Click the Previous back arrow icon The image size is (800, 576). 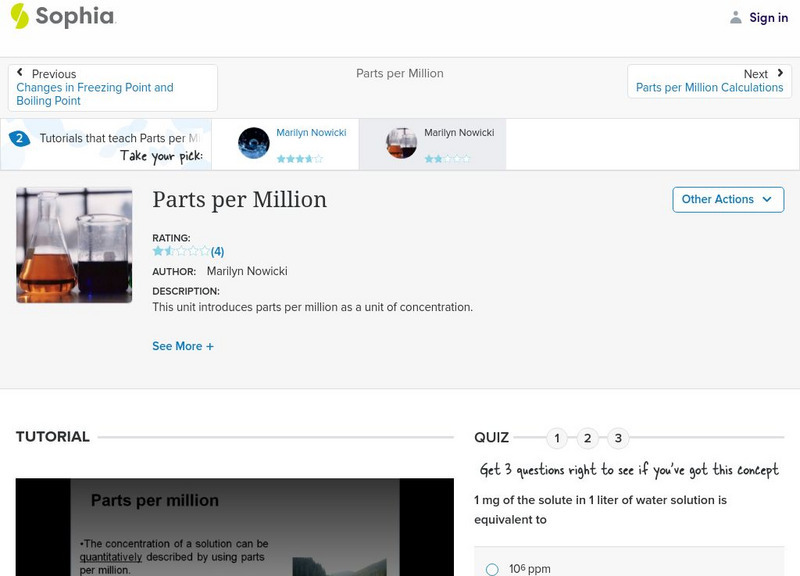click(x=22, y=70)
